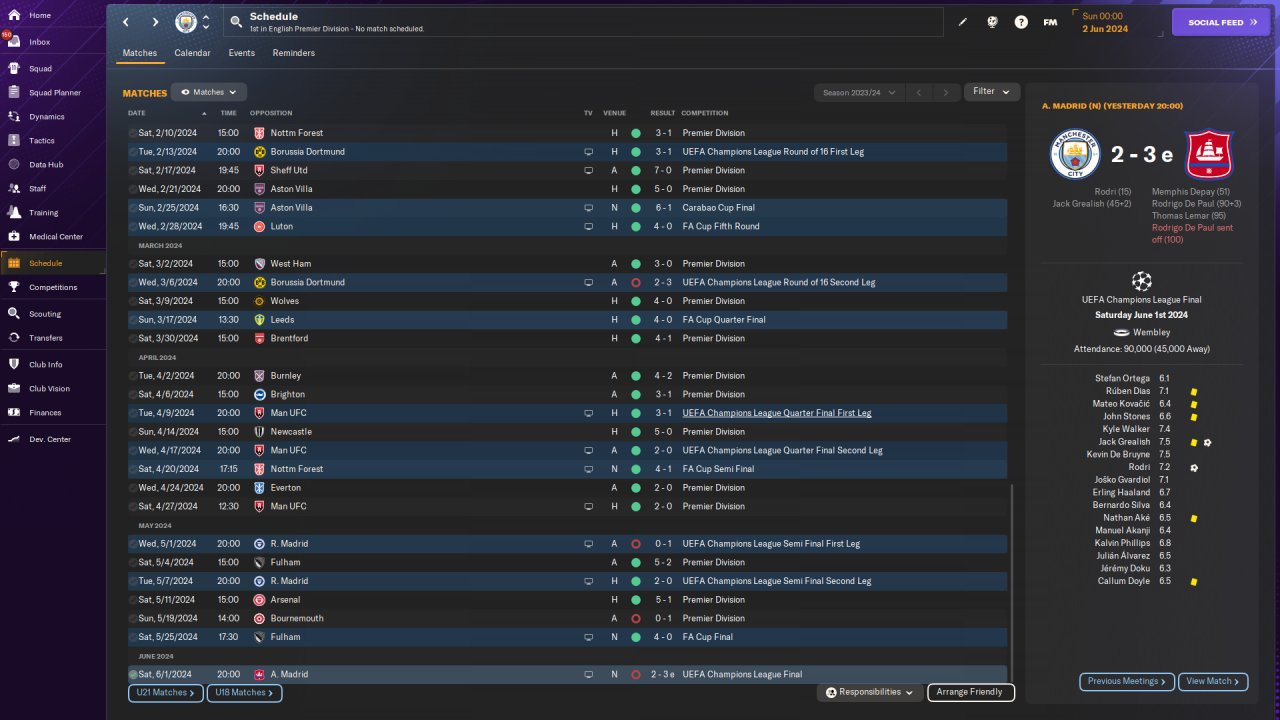This screenshot has width=1280, height=720.
Task: Open the Training sidebar icon
Action: (x=14, y=212)
